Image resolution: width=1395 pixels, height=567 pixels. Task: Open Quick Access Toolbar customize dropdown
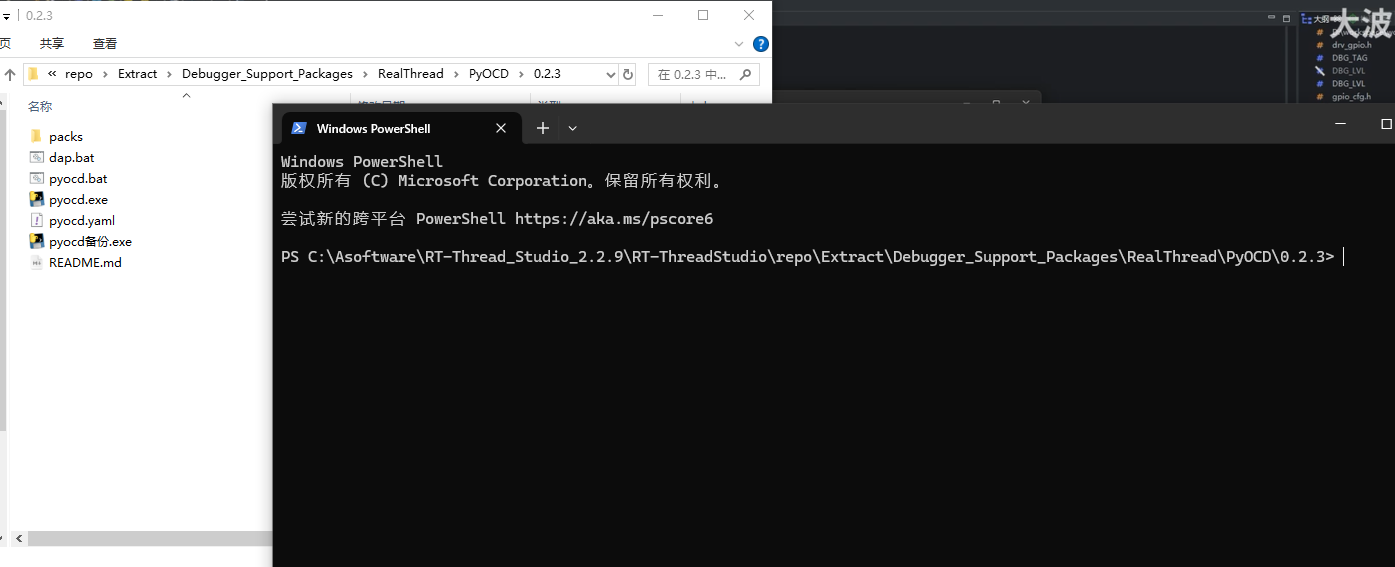[x=6, y=16]
